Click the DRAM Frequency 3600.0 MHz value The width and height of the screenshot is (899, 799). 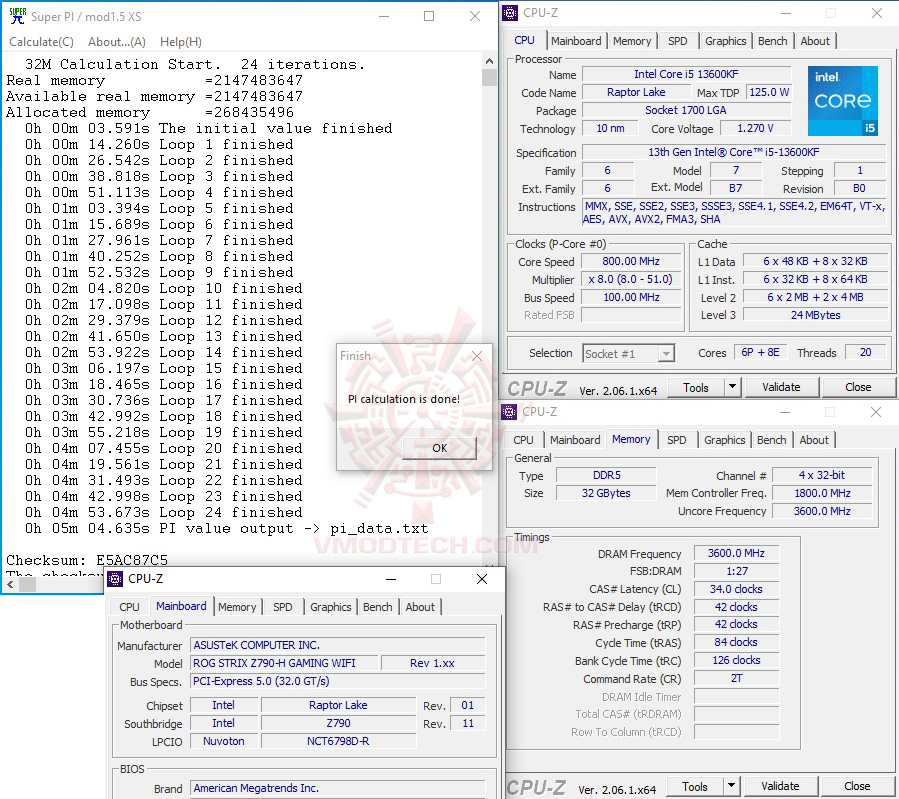tap(736, 553)
